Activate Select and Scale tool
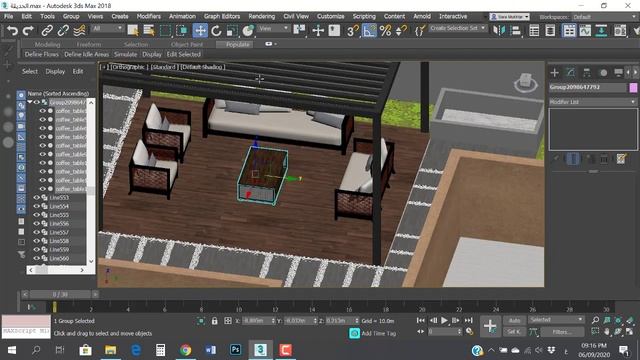The image size is (640, 360). pyautogui.click(x=232, y=31)
